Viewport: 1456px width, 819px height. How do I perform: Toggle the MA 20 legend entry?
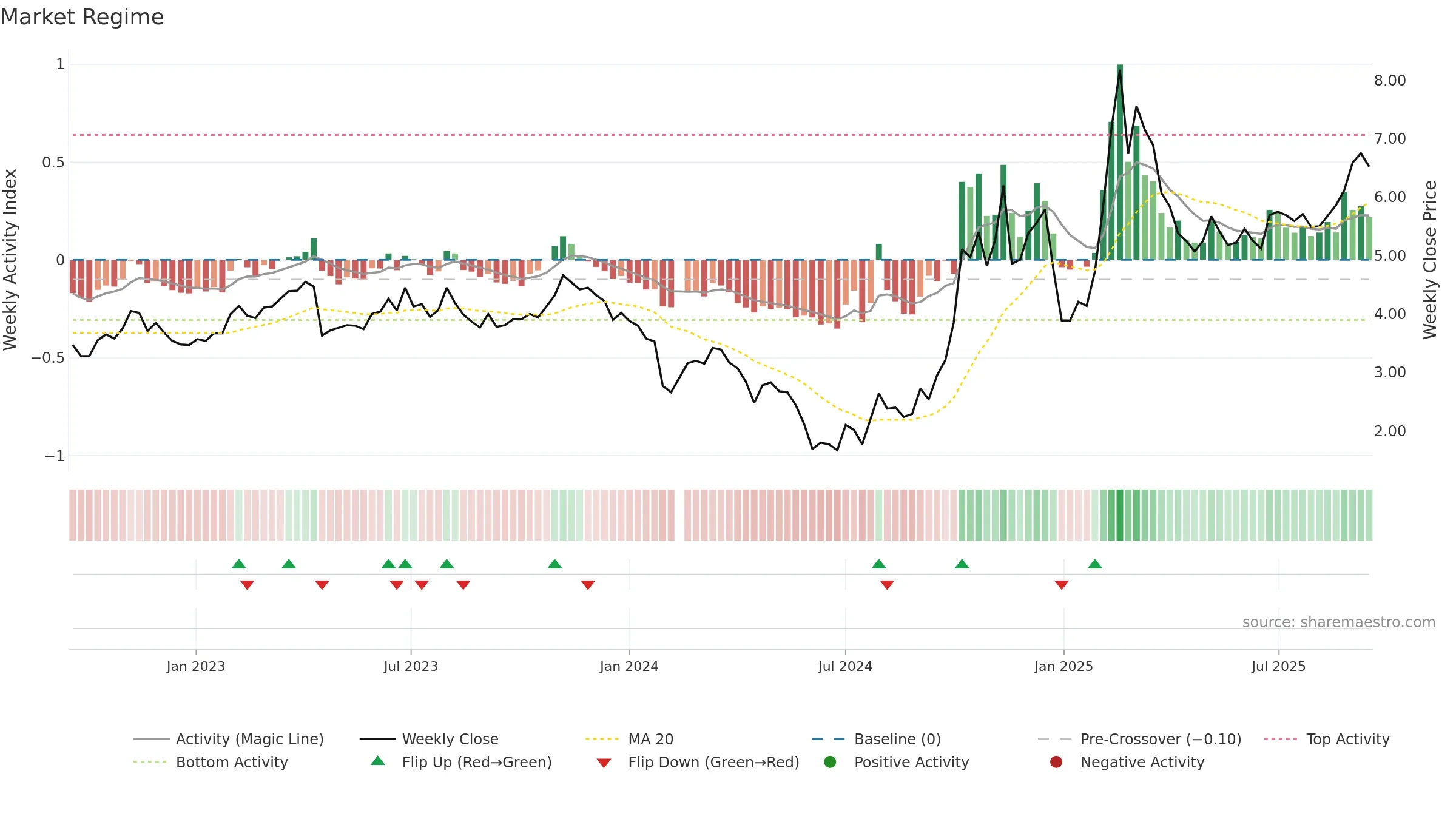(629, 739)
